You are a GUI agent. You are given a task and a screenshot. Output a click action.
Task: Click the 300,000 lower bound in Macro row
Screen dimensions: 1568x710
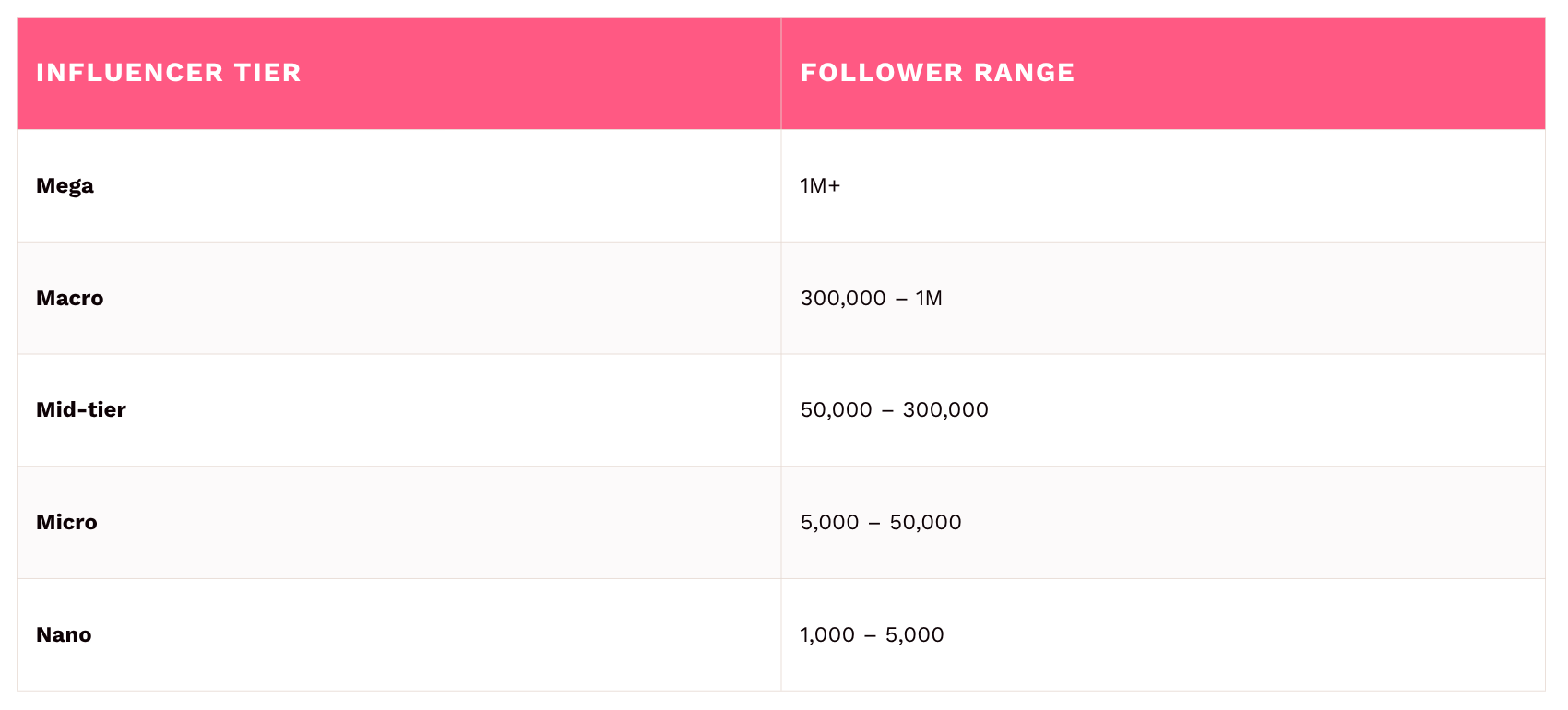[x=843, y=298]
